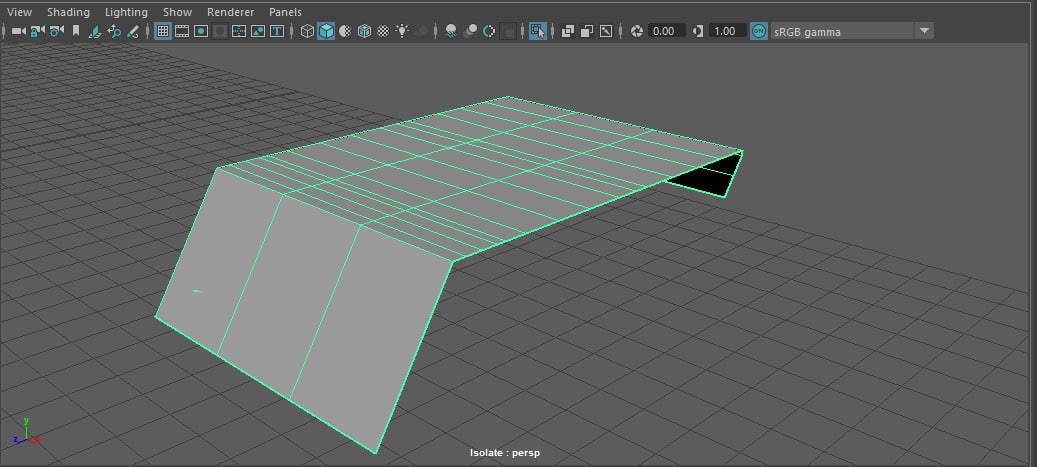The width and height of the screenshot is (1037, 467).
Task: Enable Use Default Material icon
Action: tap(345, 31)
